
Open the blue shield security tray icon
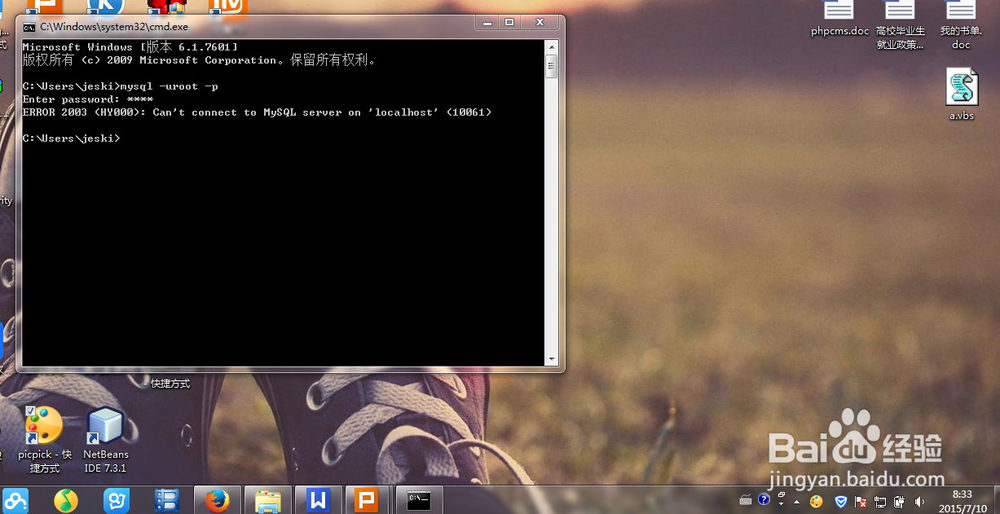click(x=841, y=501)
